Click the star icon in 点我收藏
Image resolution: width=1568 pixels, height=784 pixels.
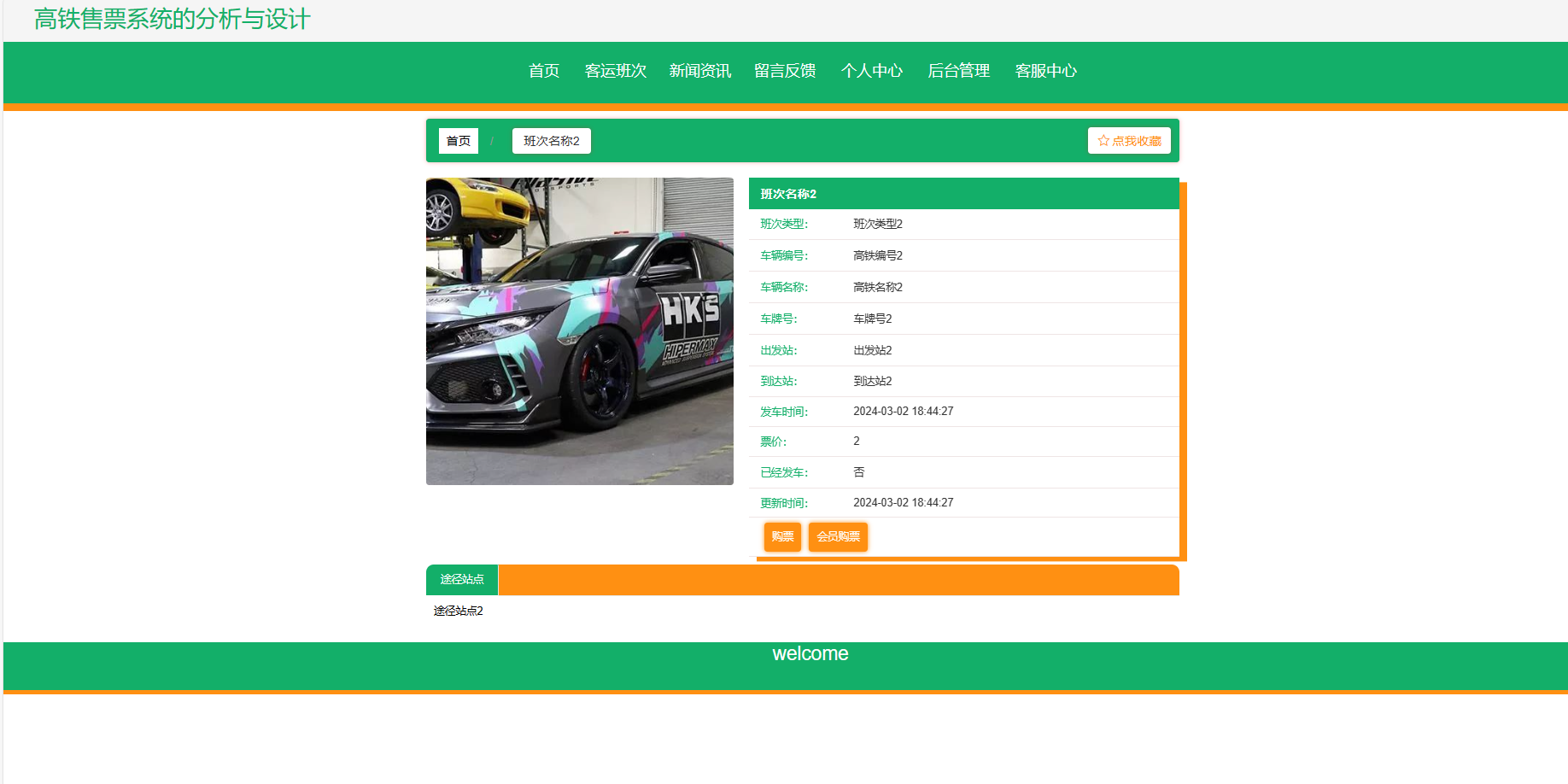(1103, 141)
